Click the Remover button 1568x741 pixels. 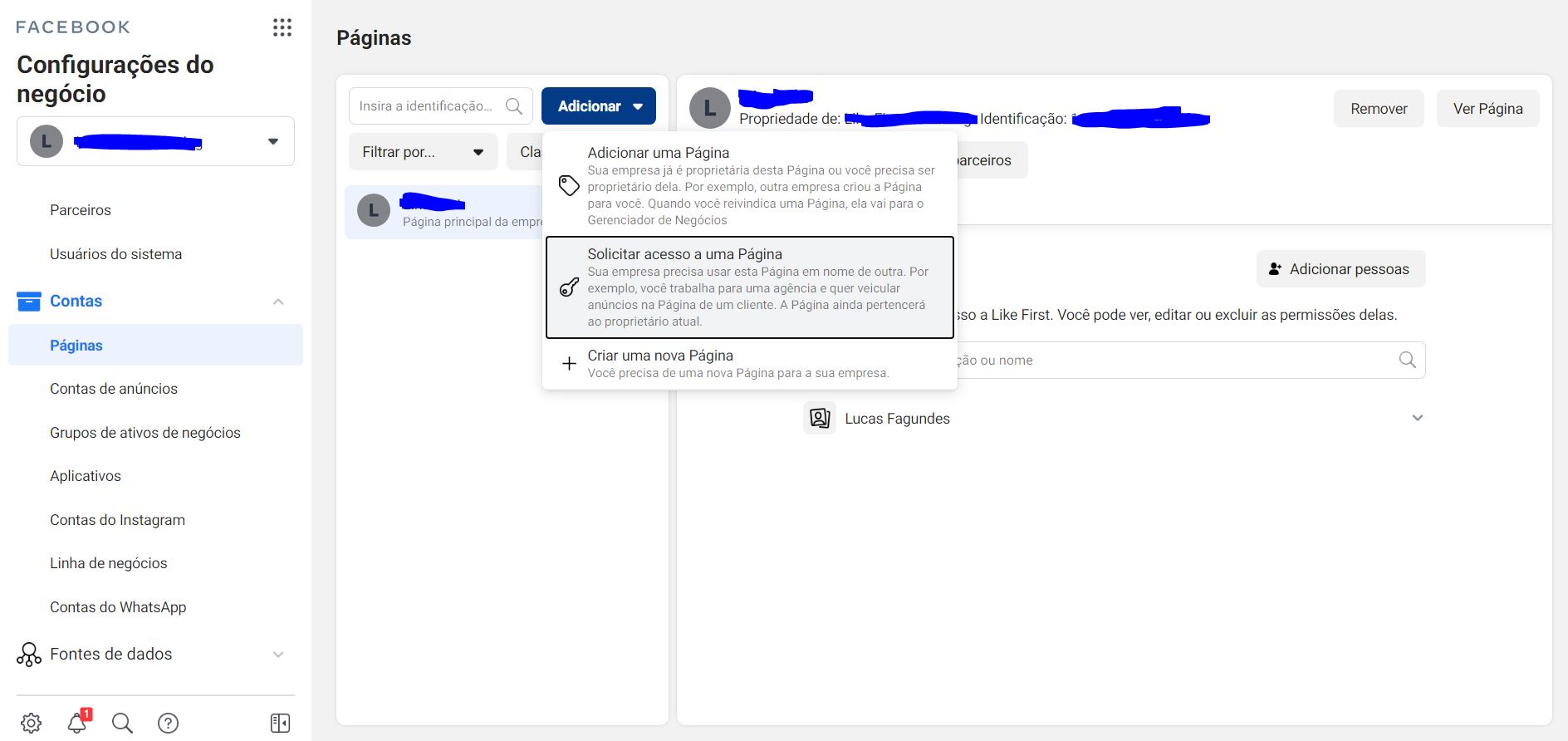point(1379,109)
